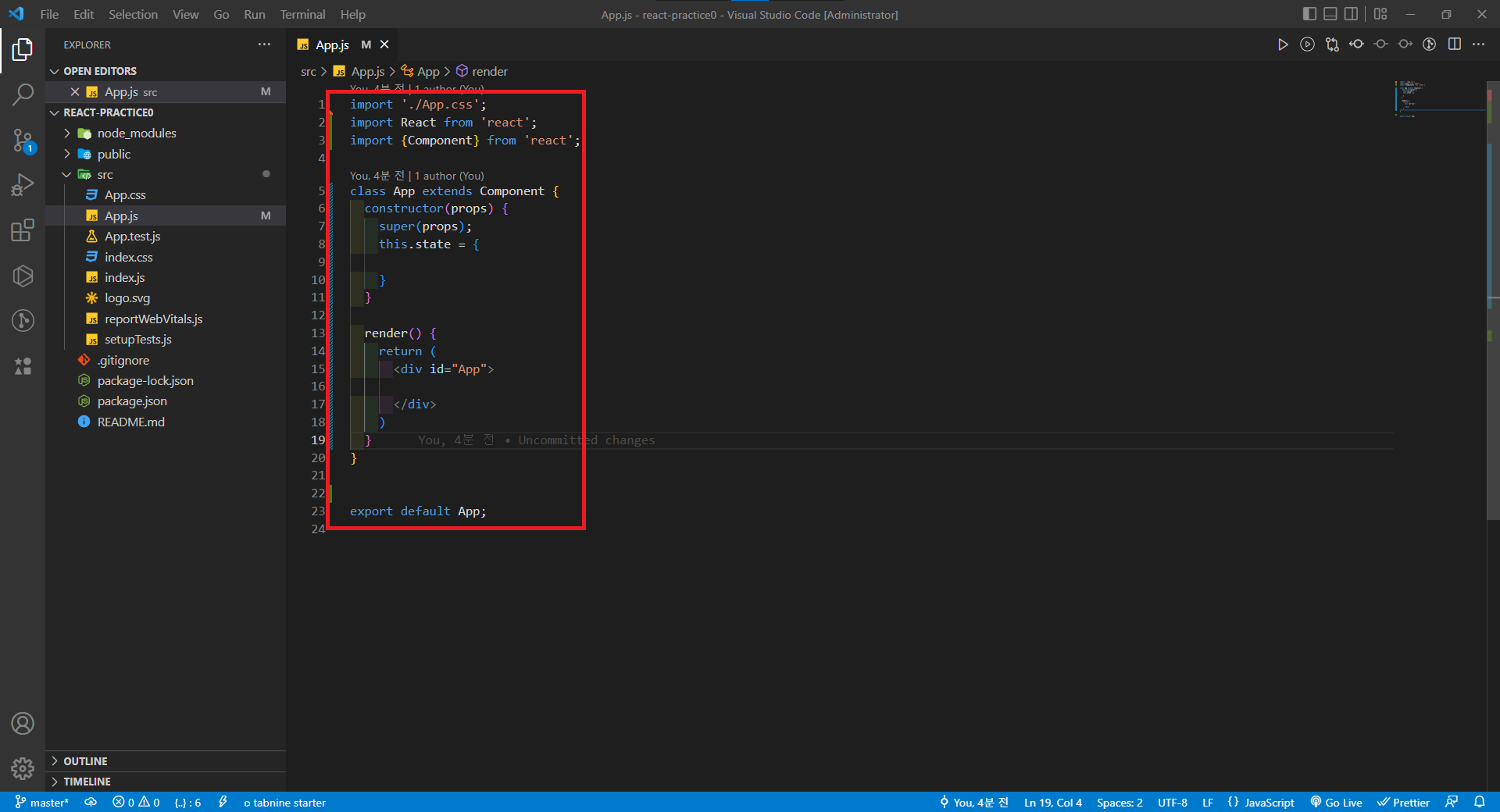Click the Run Code play icon in editor toolbar
This screenshot has height=812, width=1500.
[x=1283, y=45]
